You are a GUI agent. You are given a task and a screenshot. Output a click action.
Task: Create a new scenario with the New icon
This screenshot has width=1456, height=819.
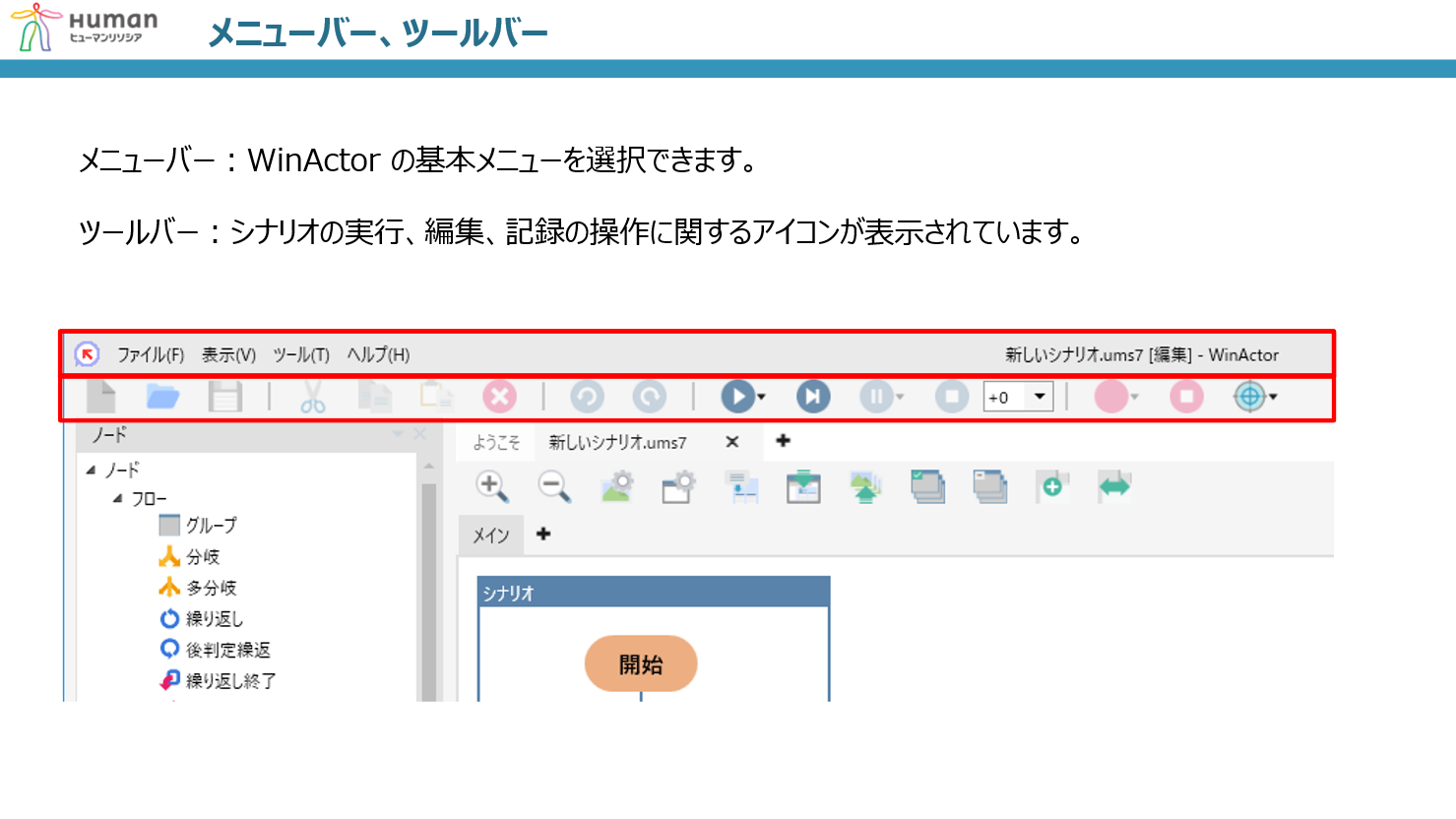point(103,396)
